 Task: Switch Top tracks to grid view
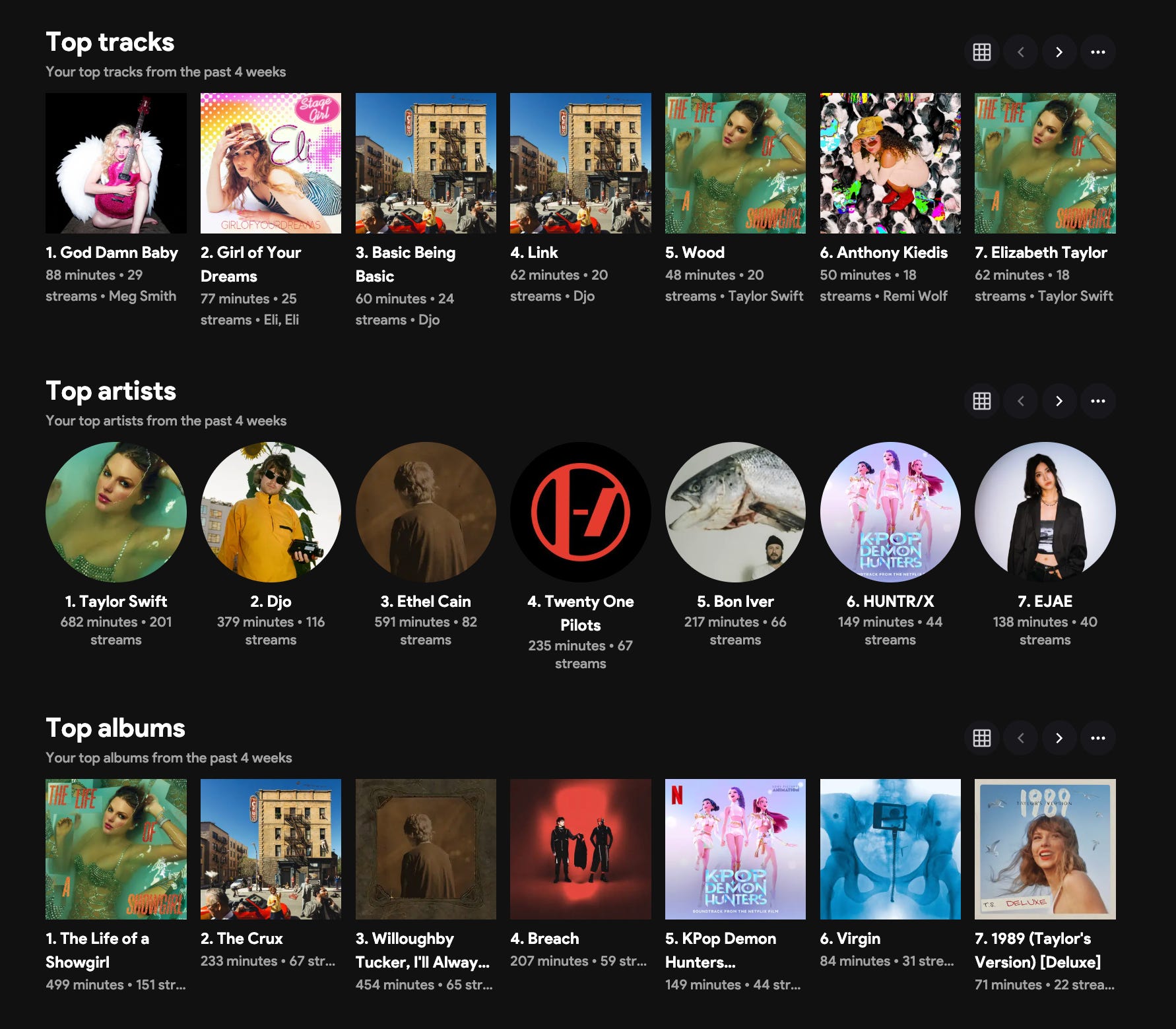tap(981, 52)
